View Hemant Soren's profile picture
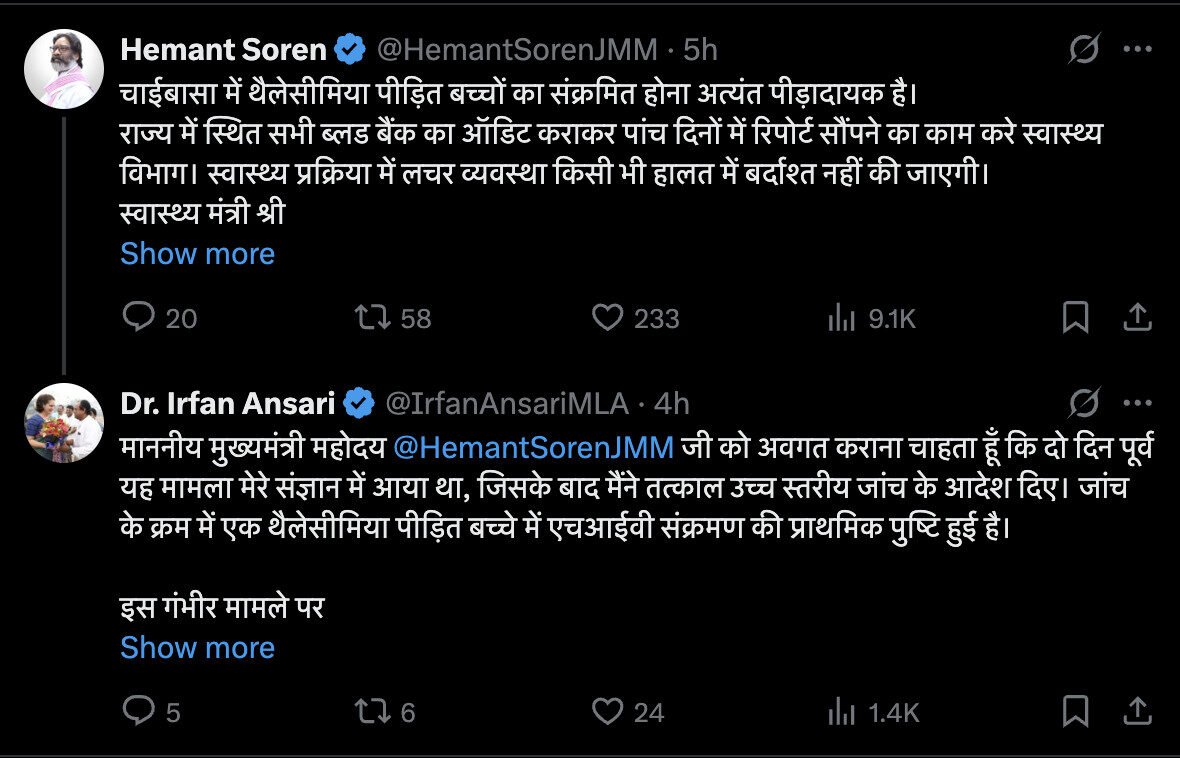1180x758 pixels. 63,67
